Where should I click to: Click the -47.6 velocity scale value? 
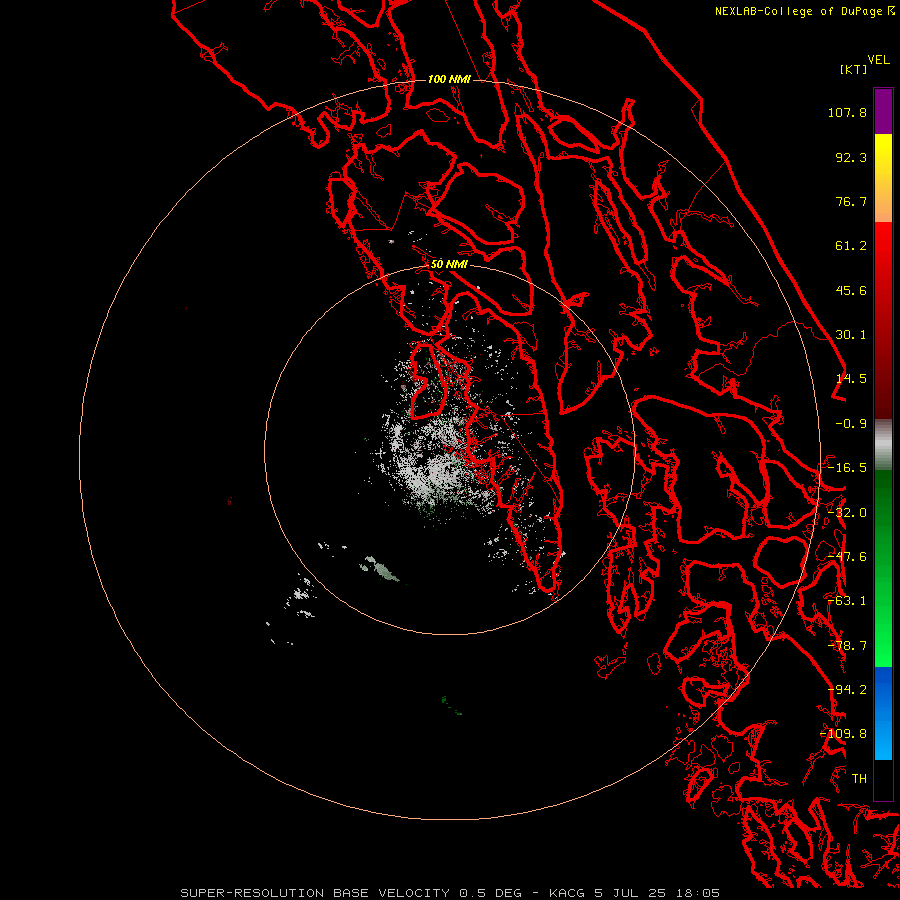click(847, 557)
